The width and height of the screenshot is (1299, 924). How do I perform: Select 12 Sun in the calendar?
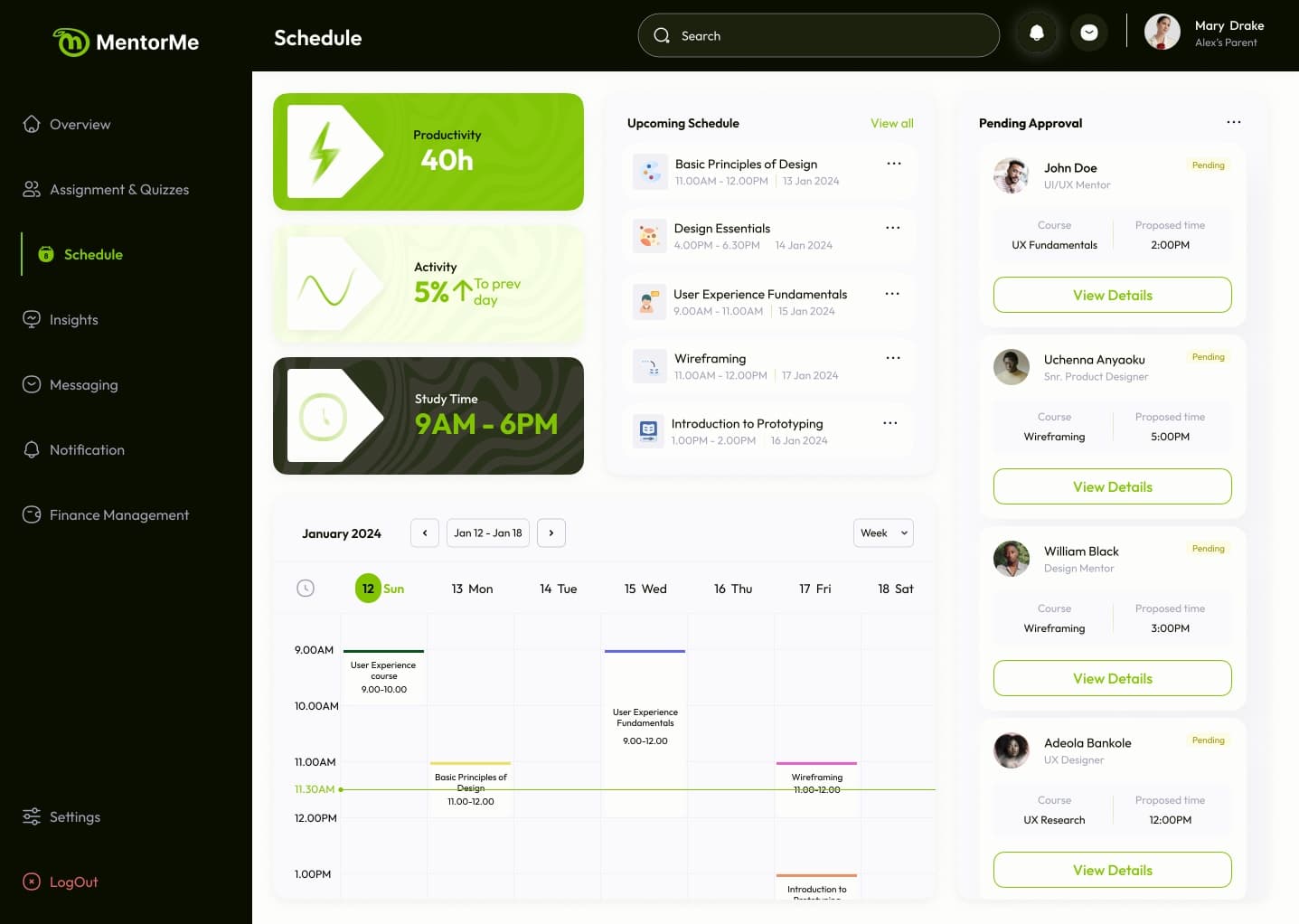point(380,589)
